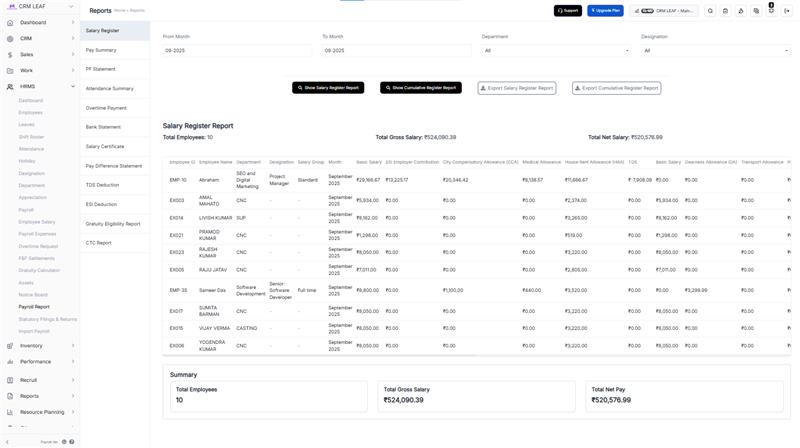Click Show Cumulative Register Report button

pyautogui.click(x=421, y=88)
